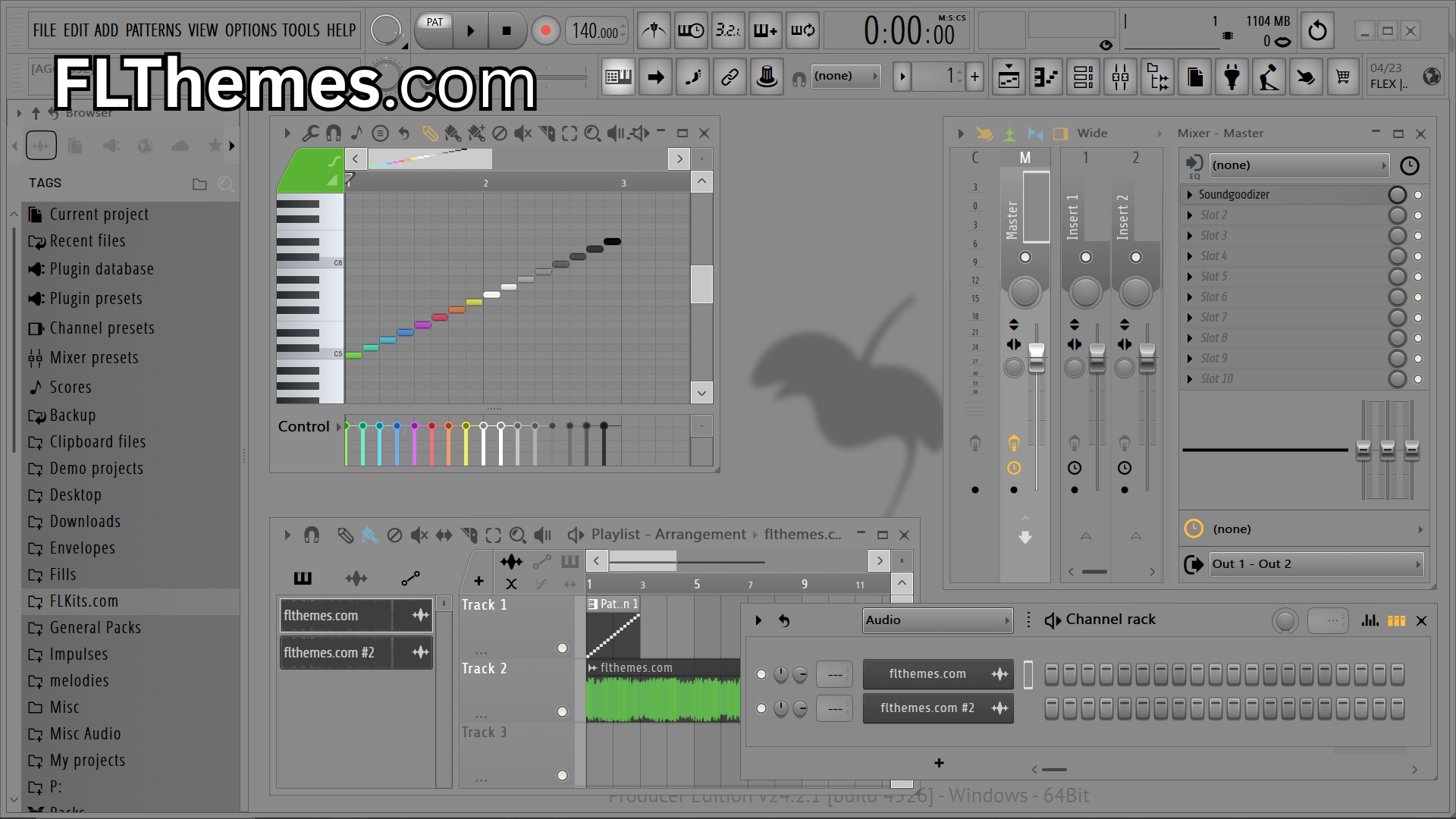Click the piano roll wrench tool icon
Screen dimensions: 1456x819
[x=310, y=133]
